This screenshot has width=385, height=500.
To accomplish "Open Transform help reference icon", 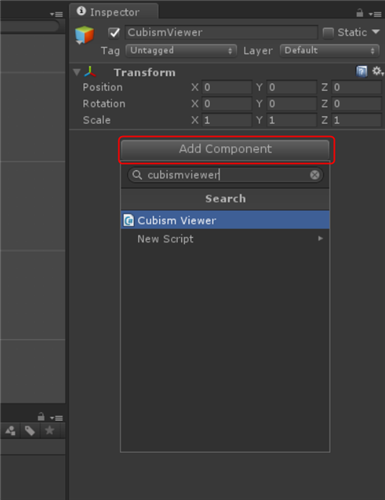I will click(361, 71).
